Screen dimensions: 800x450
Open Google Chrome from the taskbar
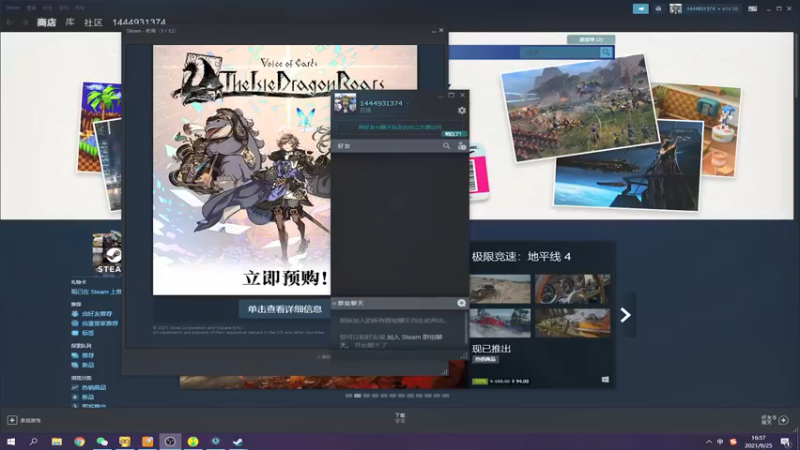79,441
